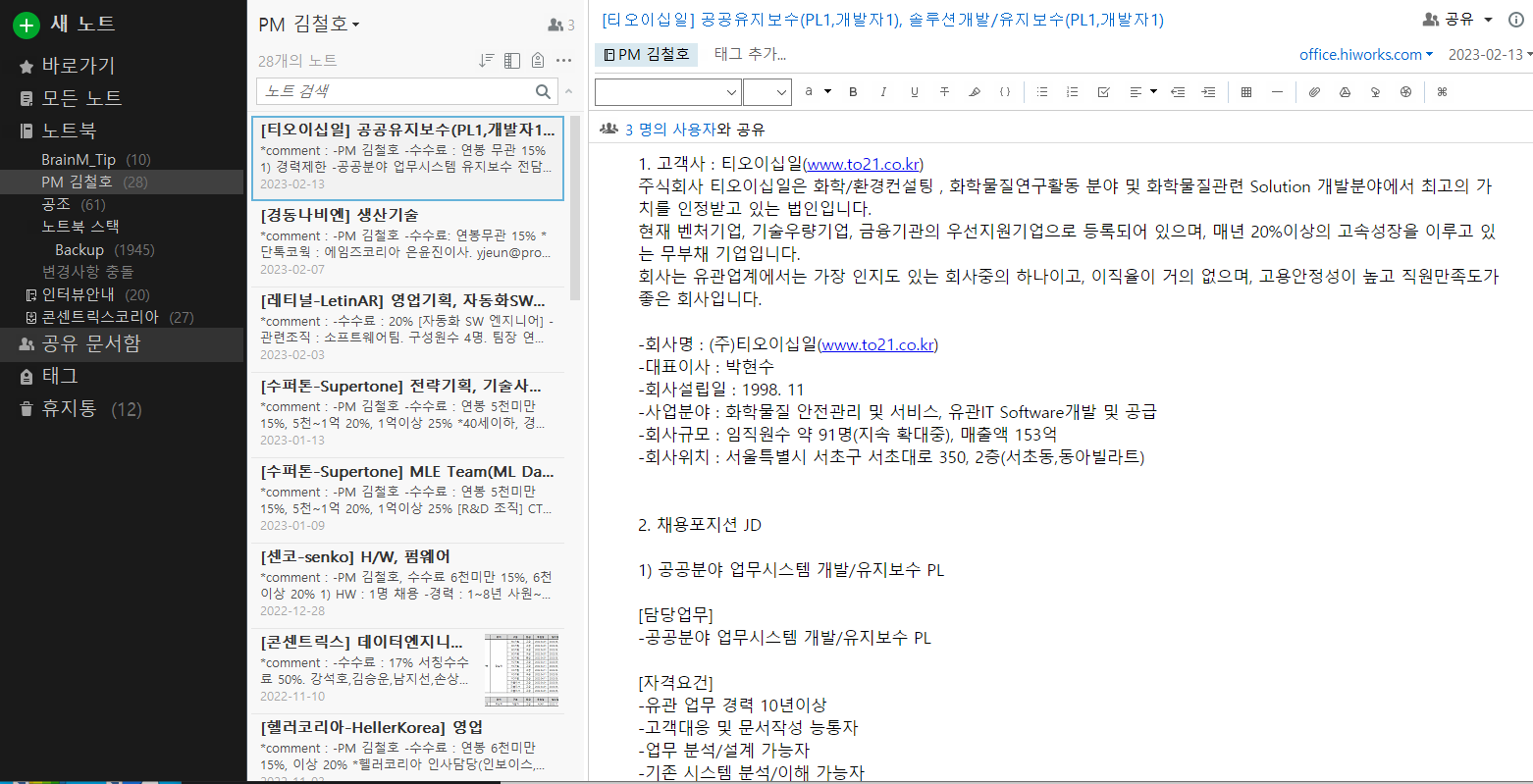Click the decrease indent icon

pos(1178,91)
